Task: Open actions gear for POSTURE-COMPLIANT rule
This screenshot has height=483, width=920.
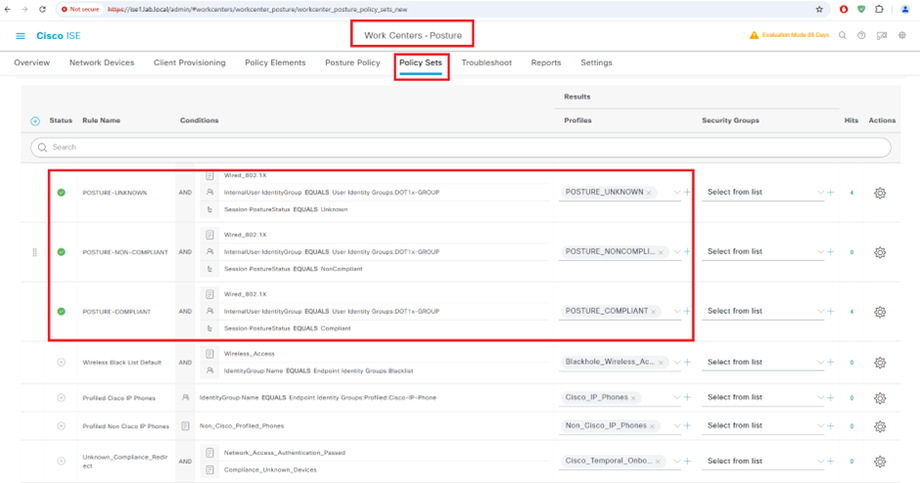Action: click(880, 312)
